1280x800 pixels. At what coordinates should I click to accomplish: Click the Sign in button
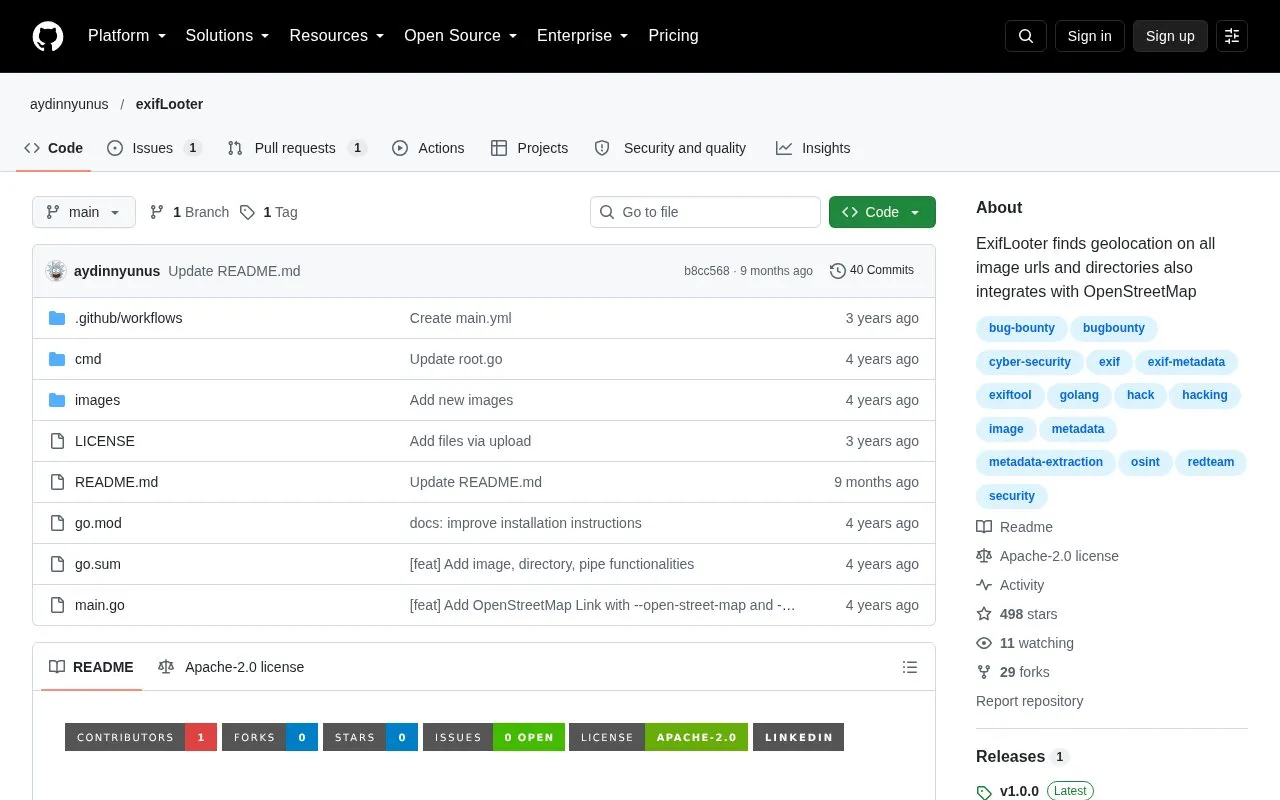[1089, 36]
